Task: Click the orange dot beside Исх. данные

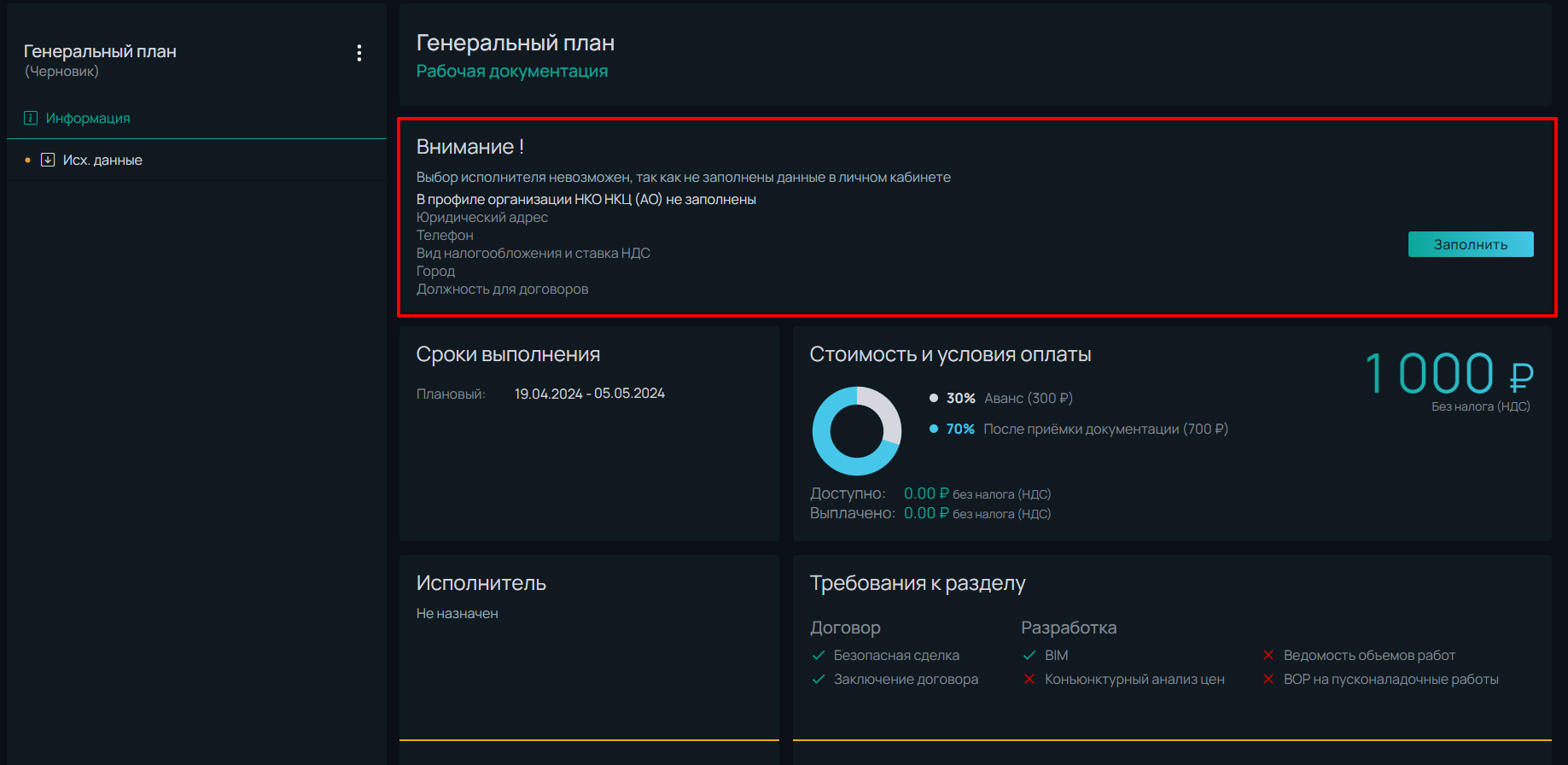Action: pyautogui.click(x=28, y=160)
